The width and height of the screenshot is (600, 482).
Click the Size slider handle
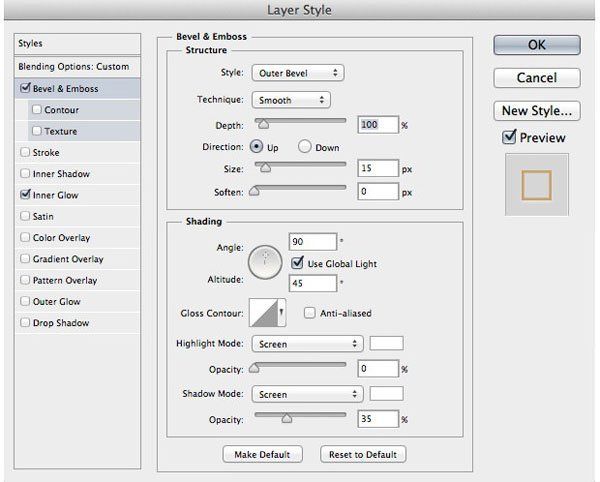pos(265,167)
